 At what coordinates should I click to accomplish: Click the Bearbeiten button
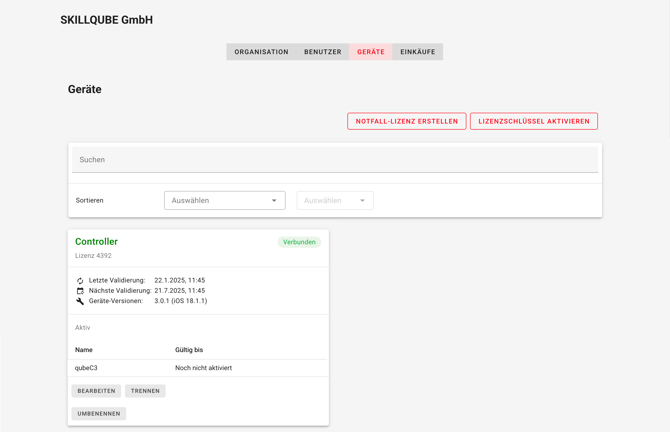coord(96,391)
